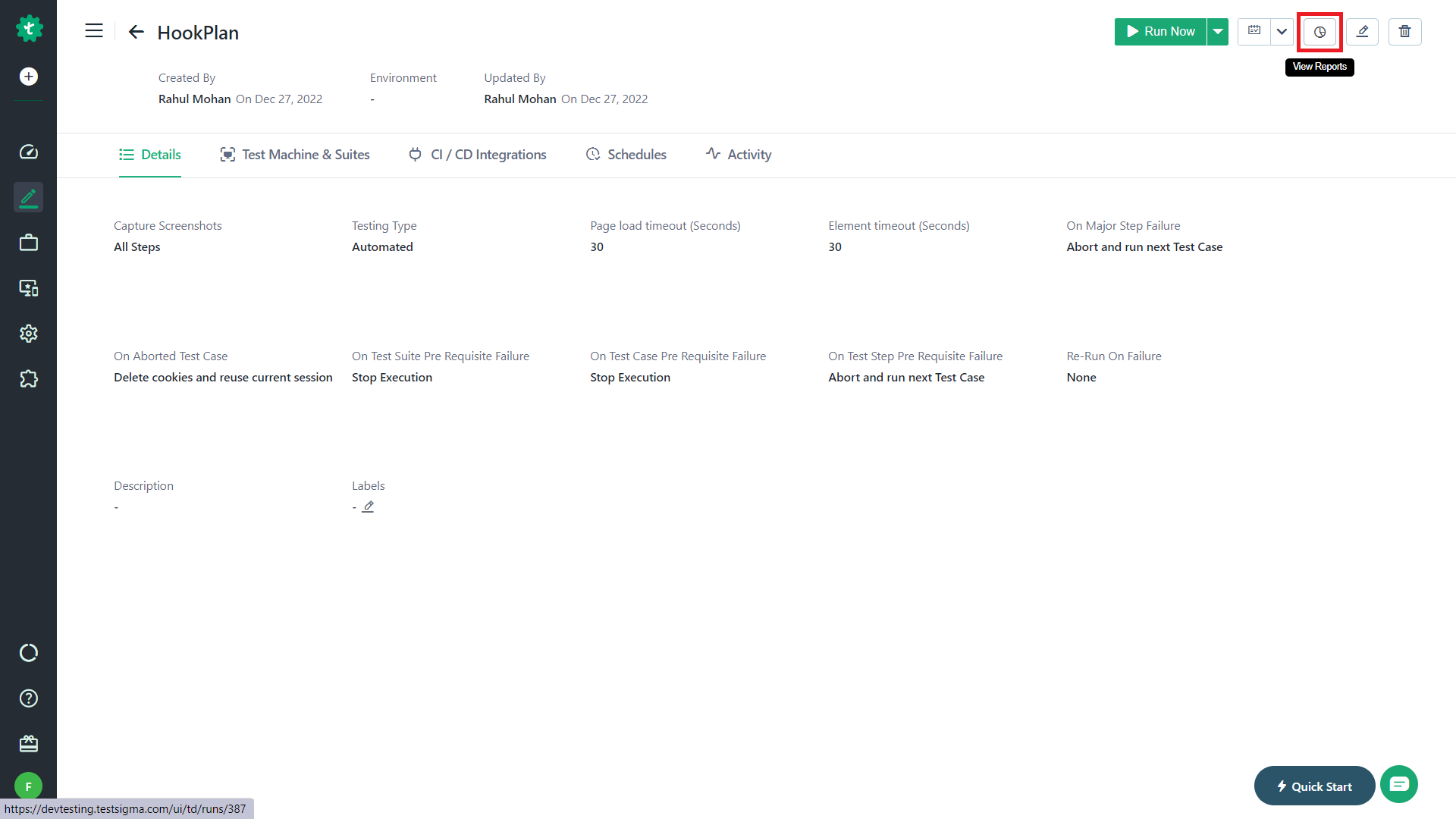This screenshot has height=819, width=1456.
Task: Go back using the left arrow
Action: [x=136, y=32]
